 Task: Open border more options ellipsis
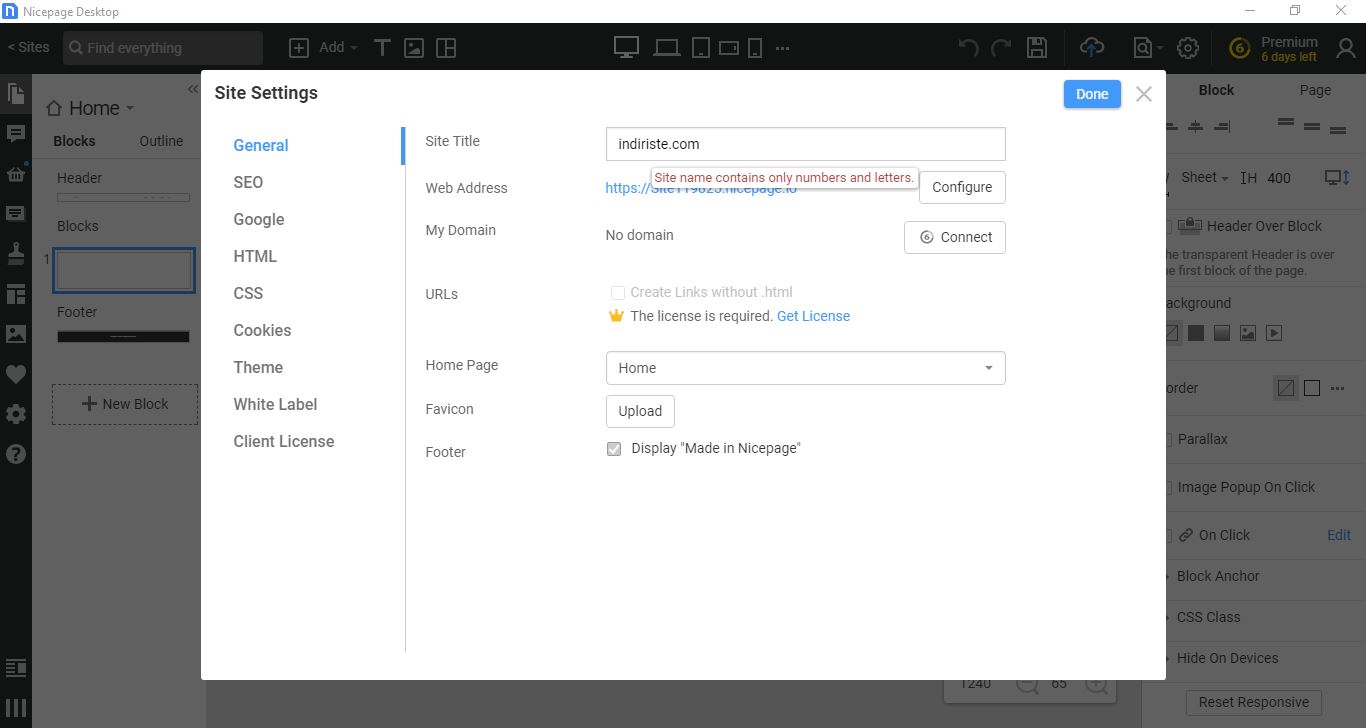1338,388
